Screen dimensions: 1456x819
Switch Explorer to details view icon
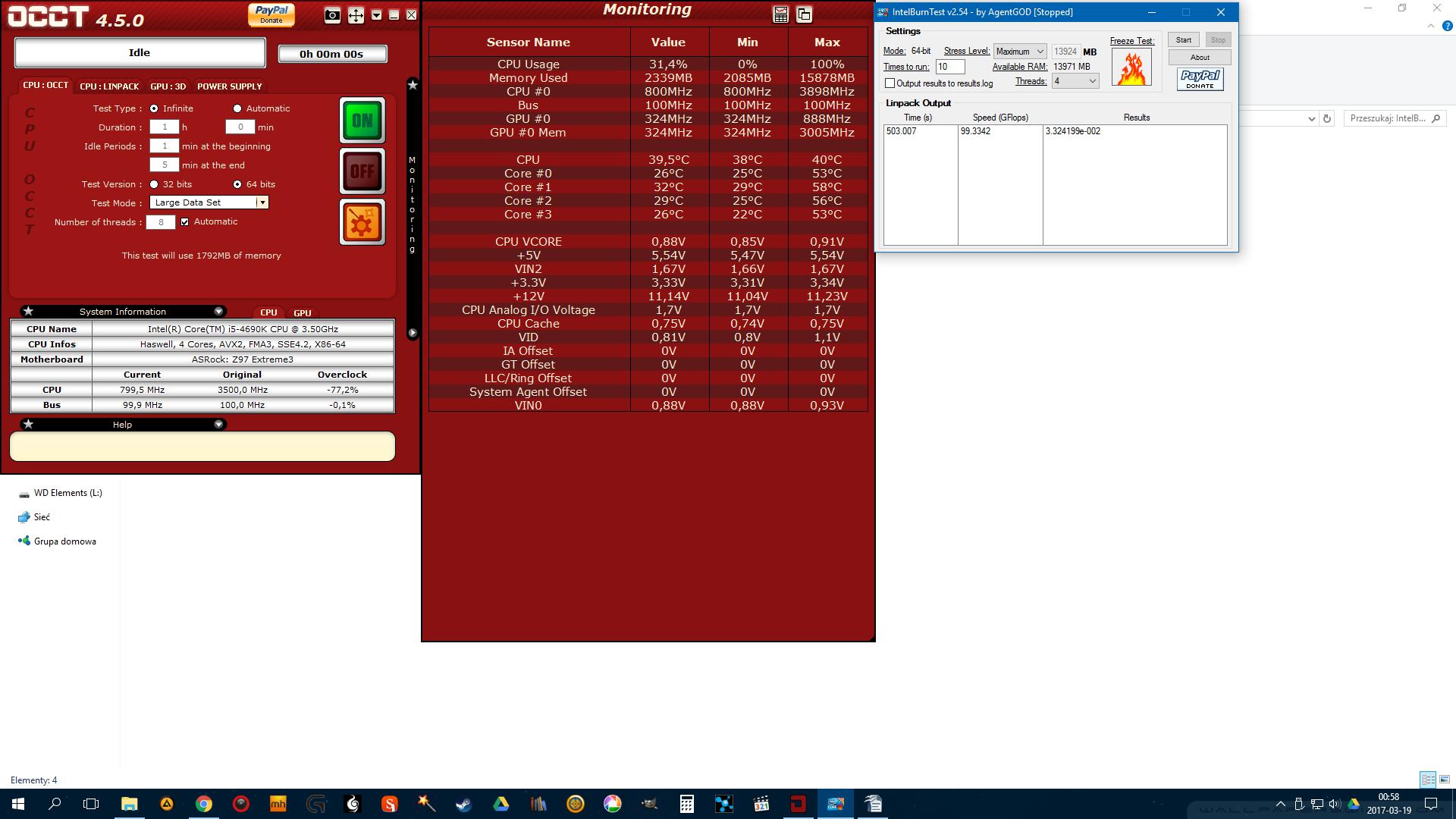[1428, 780]
